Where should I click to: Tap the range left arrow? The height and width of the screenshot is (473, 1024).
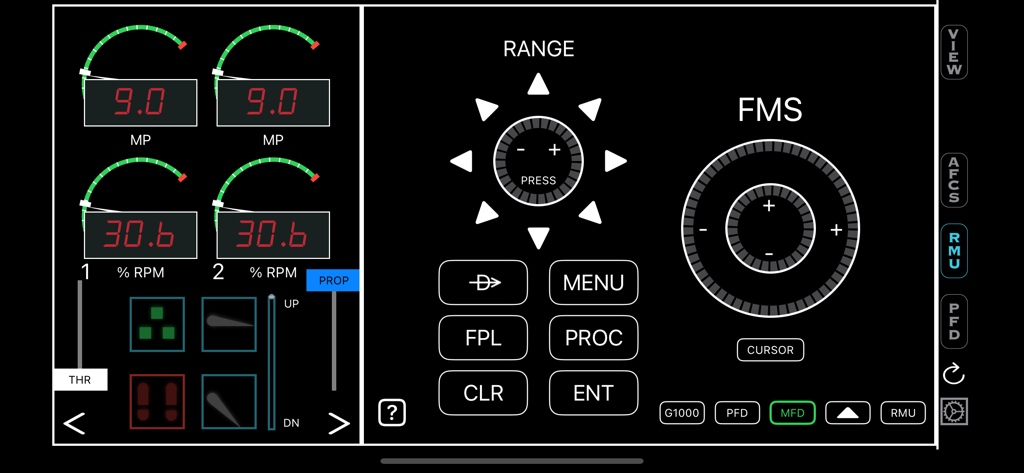[461, 161]
